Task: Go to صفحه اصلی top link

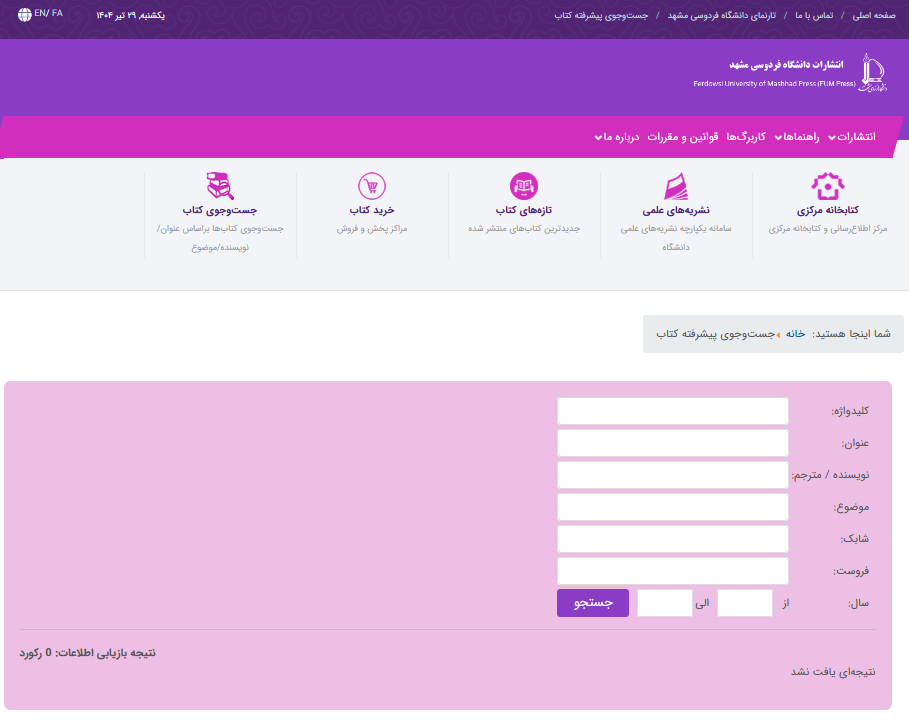Action: [x=874, y=15]
